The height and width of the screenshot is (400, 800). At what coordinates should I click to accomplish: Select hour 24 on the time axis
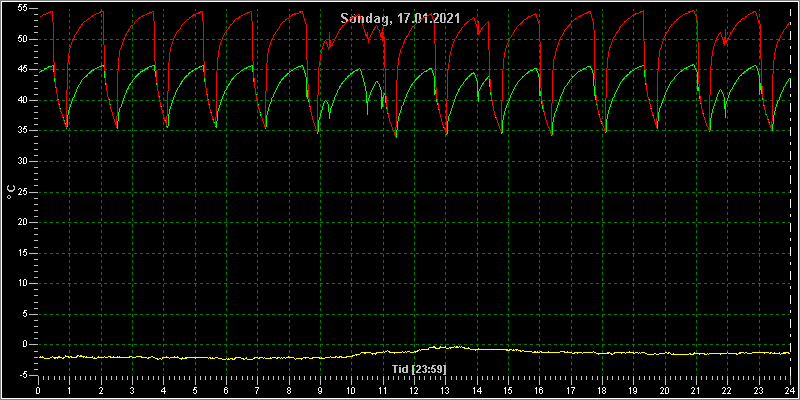pos(790,391)
